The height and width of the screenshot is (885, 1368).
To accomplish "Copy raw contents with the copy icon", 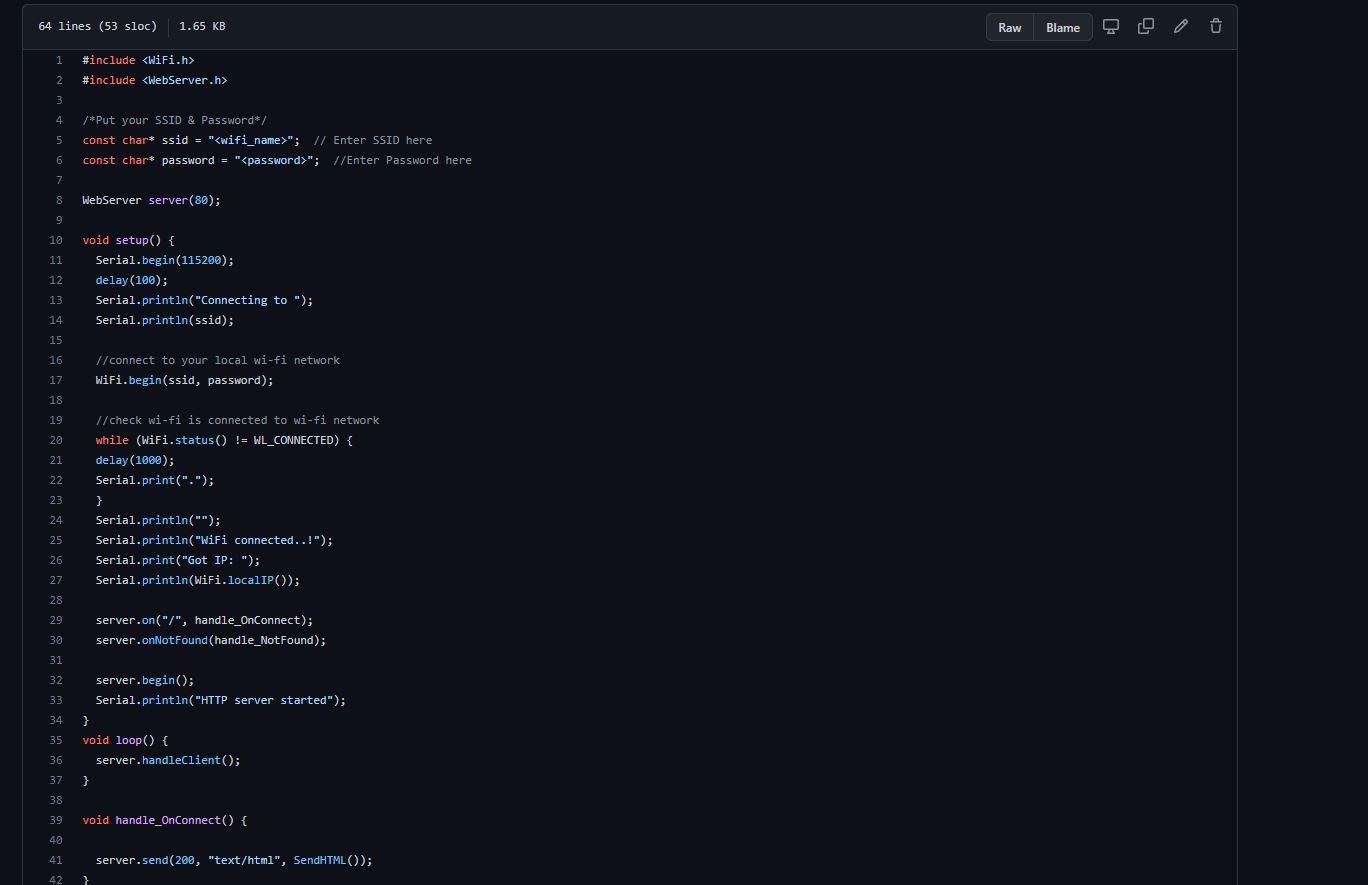I will 1146,26.
